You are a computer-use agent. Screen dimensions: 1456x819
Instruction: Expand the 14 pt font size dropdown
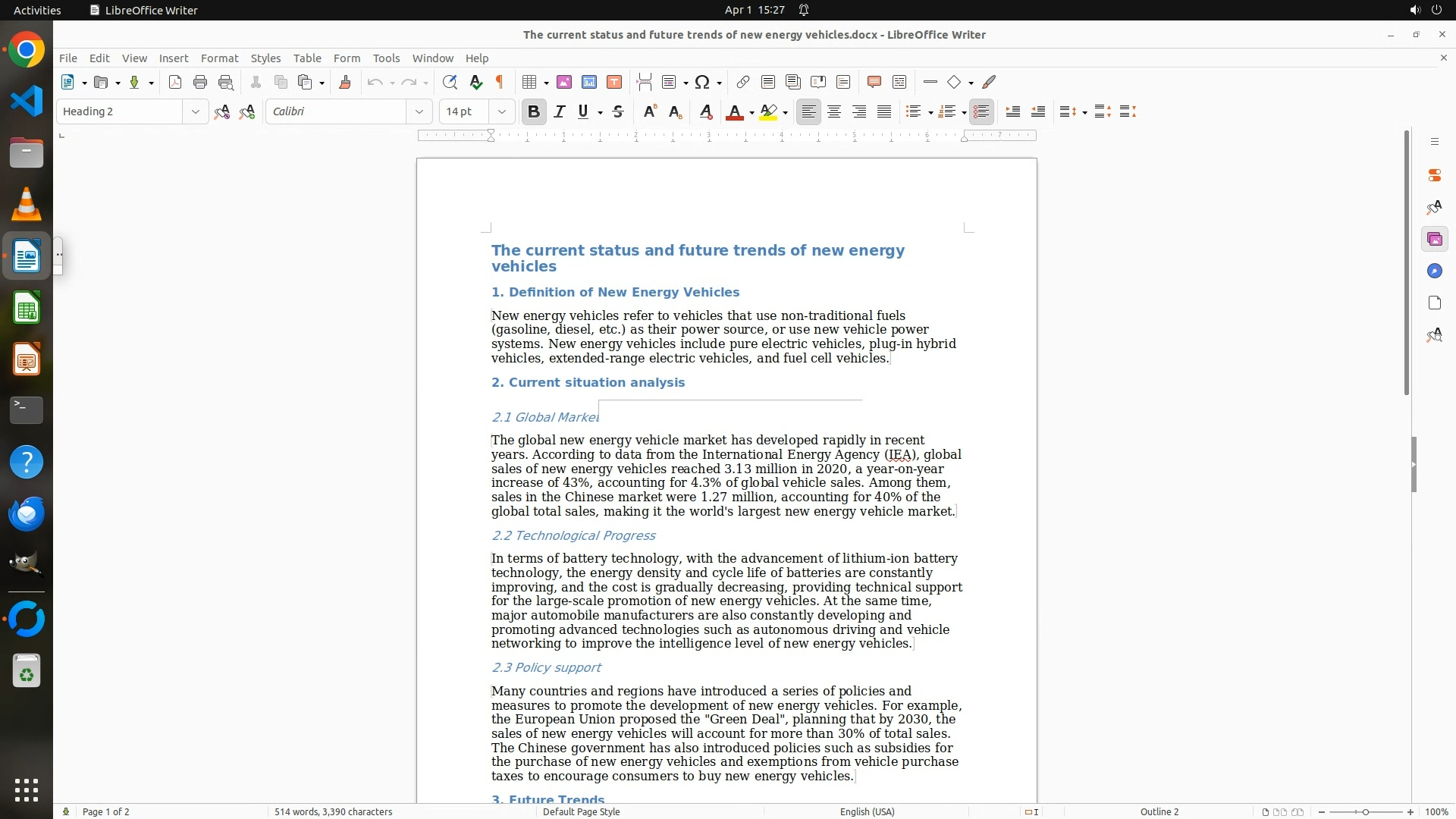pyautogui.click(x=501, y=112)
